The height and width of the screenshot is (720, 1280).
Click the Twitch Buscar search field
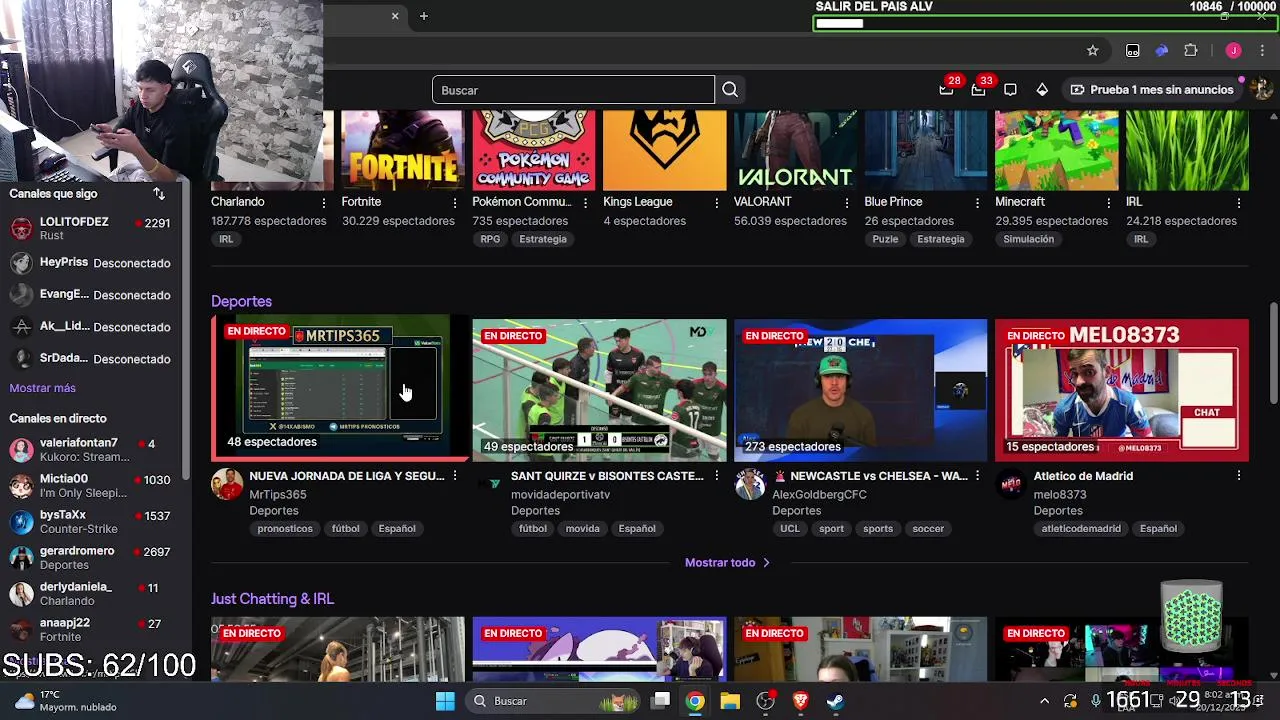tap(573, 90)
